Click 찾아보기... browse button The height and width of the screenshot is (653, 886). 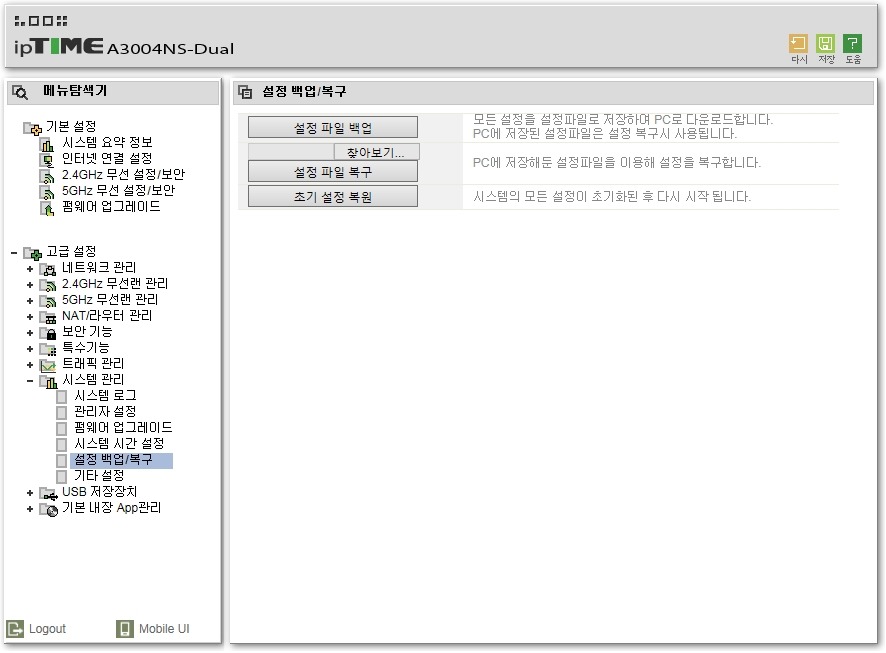[x=376, y=152]
